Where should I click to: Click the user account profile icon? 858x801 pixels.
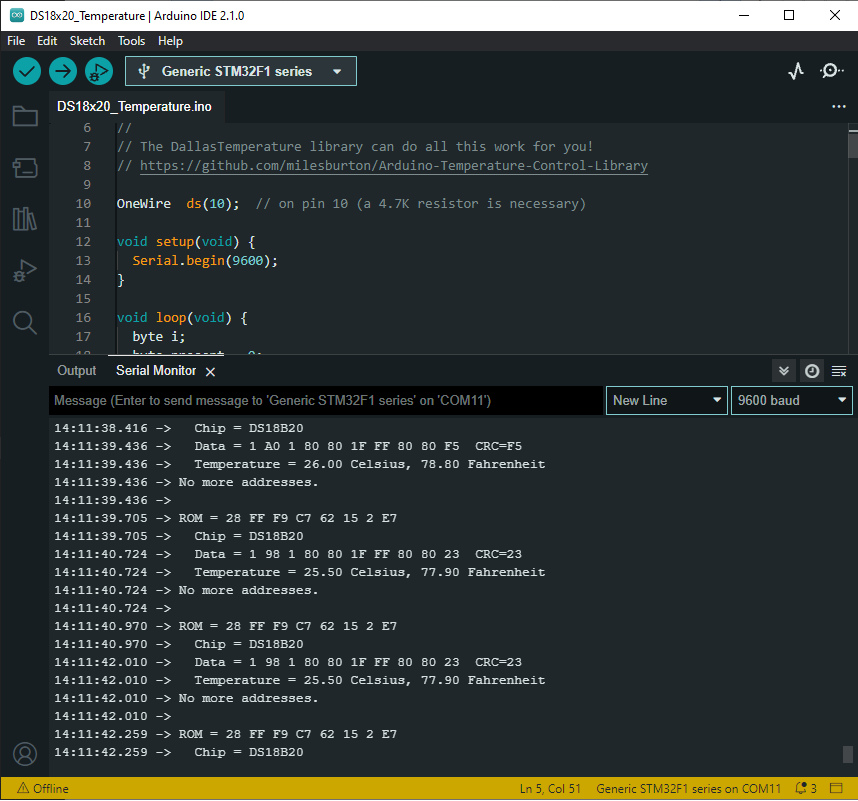point(25,754)
